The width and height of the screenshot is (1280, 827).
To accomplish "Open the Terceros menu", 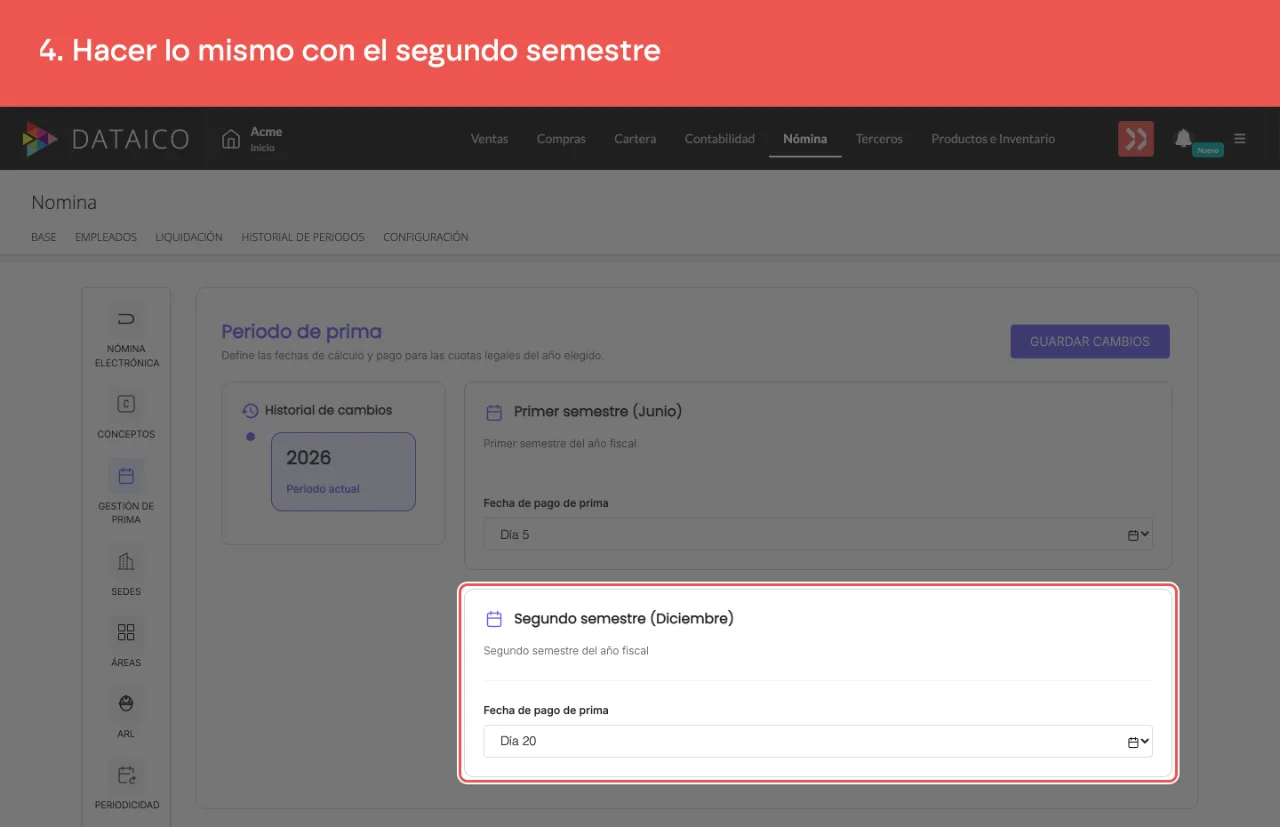I will pyautogui.click(x=879, y=139).
